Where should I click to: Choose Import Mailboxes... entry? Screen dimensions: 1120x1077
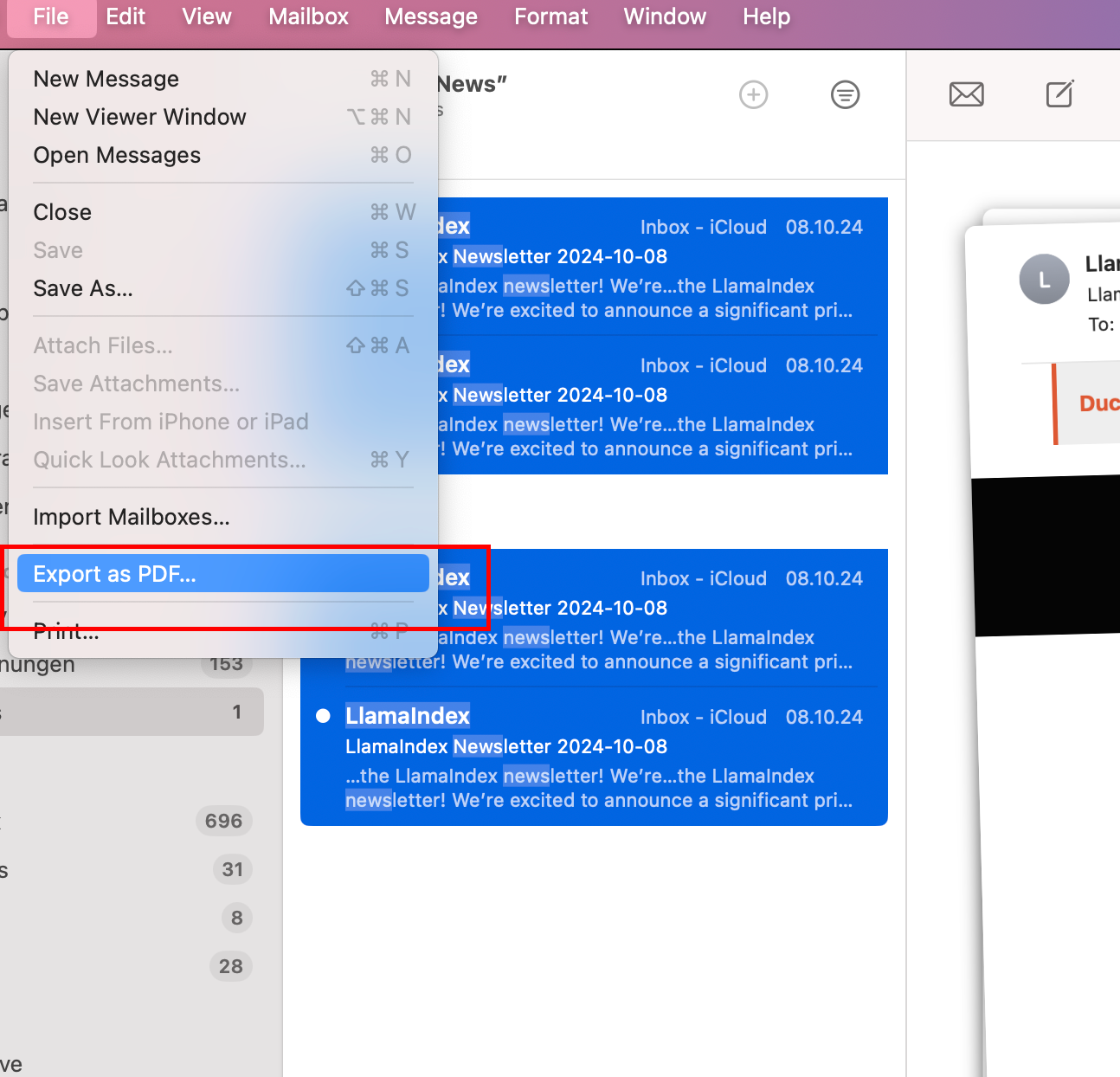click(222, 517)
